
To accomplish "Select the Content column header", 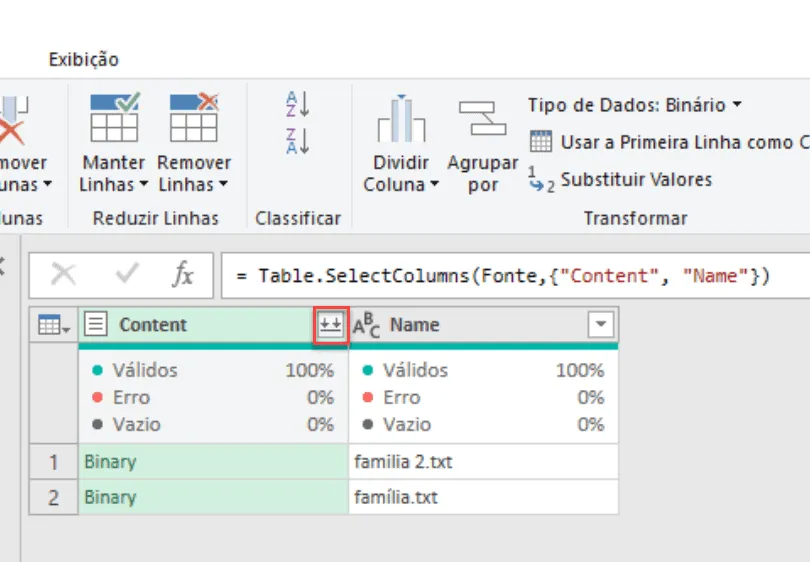I will pos(196,325).
